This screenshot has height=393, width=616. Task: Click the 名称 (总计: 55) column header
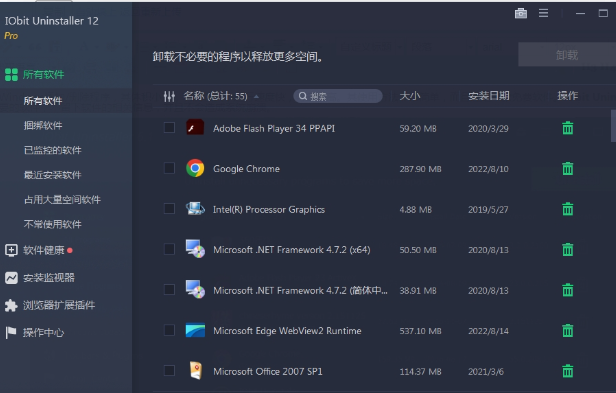[x=216, y=96]
